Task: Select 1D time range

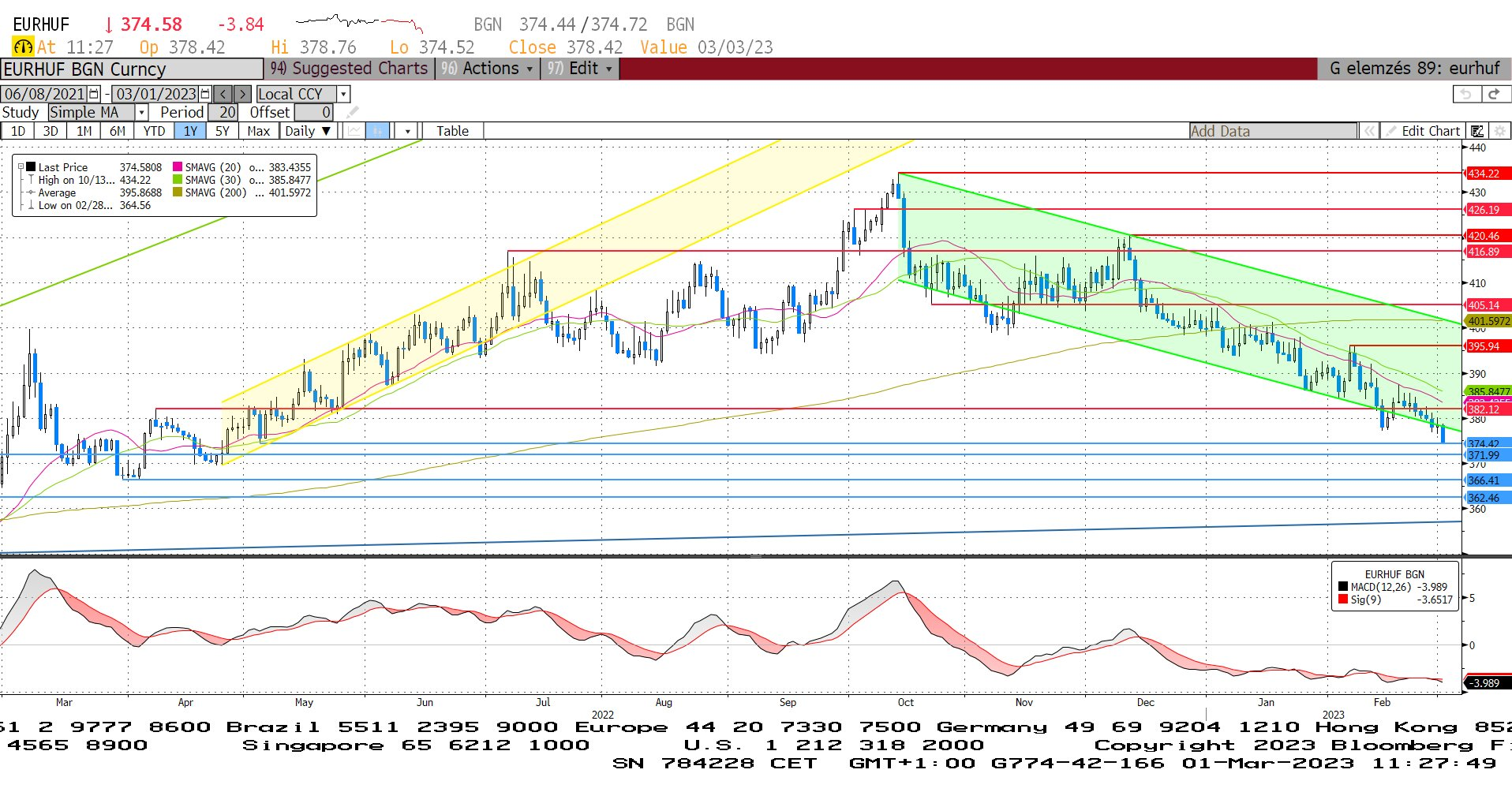Action: 17,131
